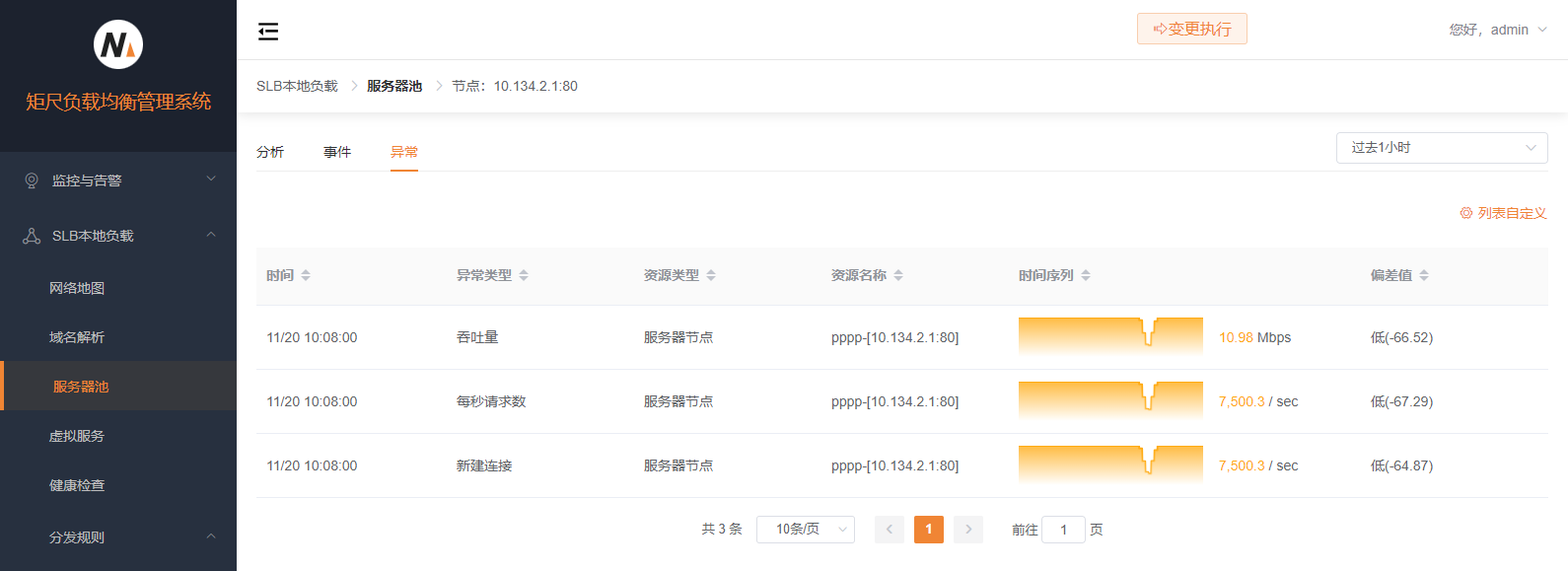
Task: Sort by the 资源名称 column sort icon
Action: pos(898,275)
